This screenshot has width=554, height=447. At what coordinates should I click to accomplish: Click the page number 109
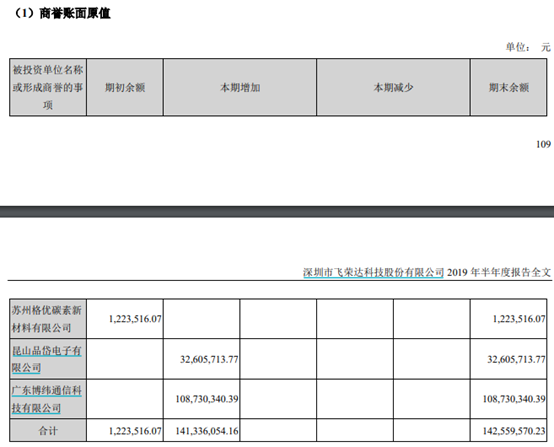[x=543, y=144]
